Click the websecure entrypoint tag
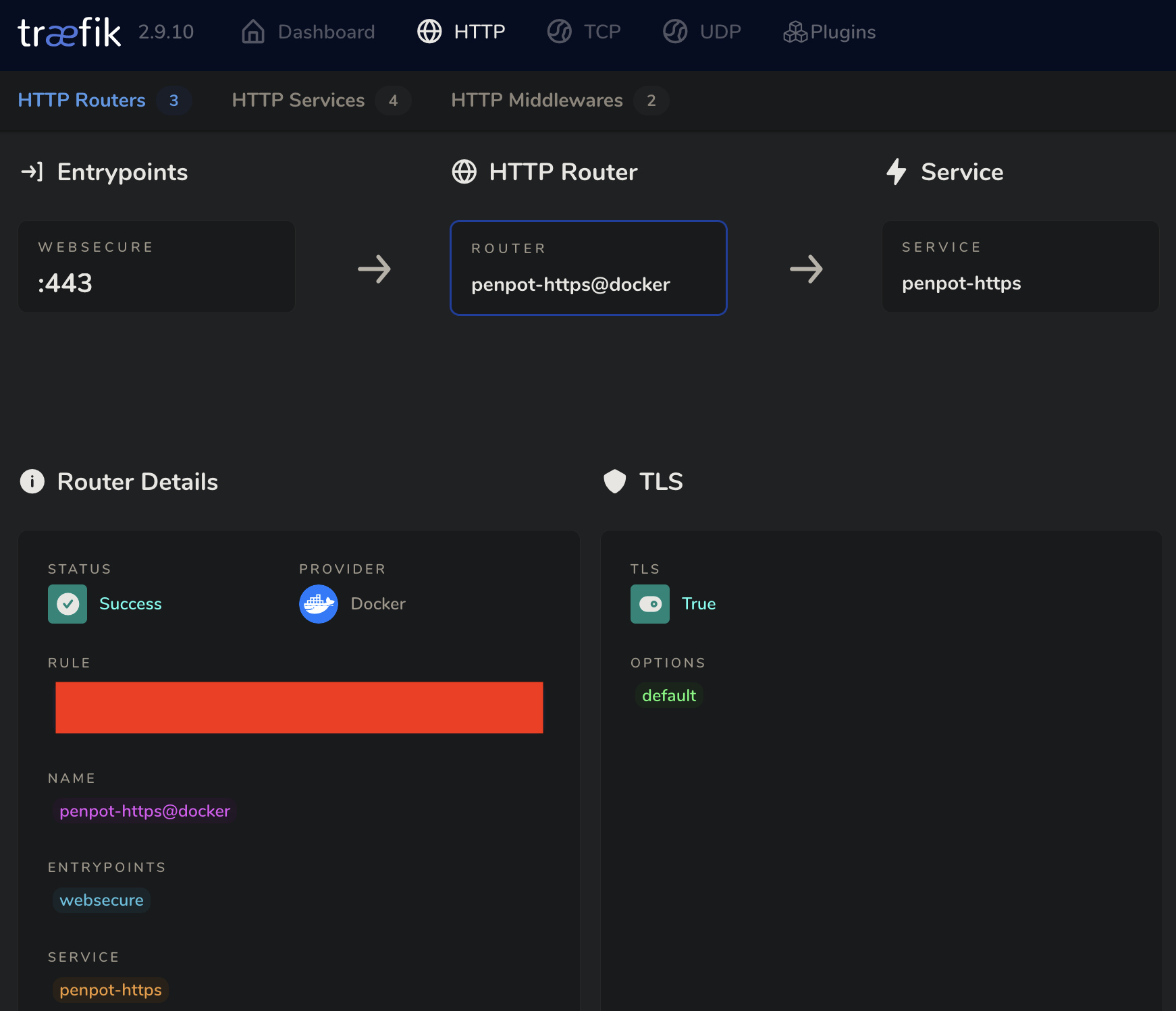This screenshot has height=1011, width=1176. pos(101,900)
